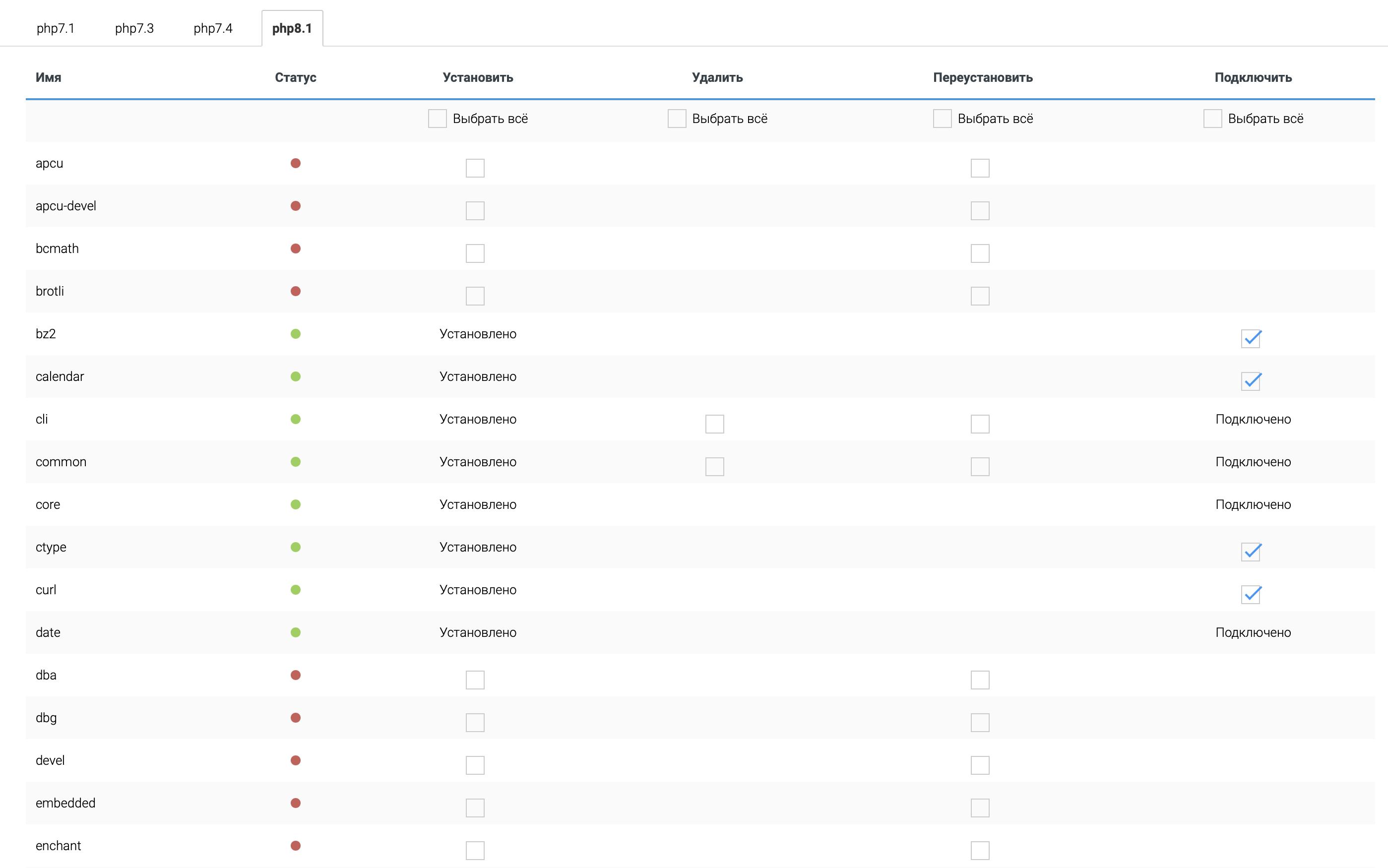Check the reinstall box for common

pos(979,467)
